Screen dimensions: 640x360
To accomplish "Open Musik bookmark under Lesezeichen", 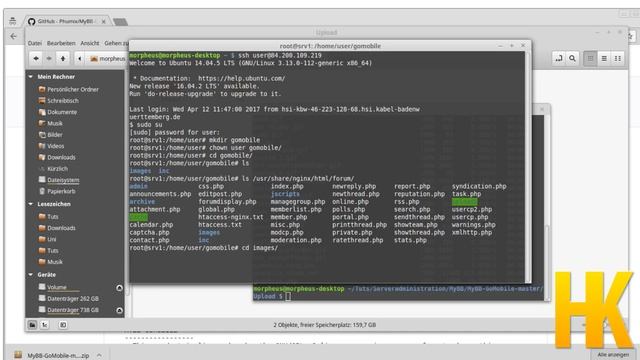I will coord(51,262).
